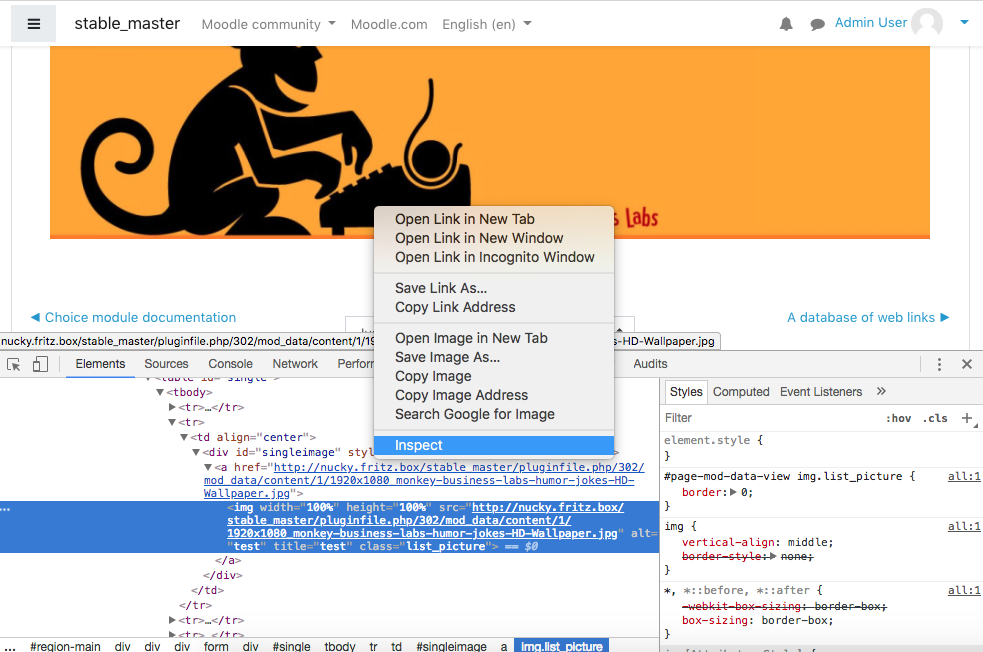Click the element.style rule header
983x652 pixels.
[713, 440]
